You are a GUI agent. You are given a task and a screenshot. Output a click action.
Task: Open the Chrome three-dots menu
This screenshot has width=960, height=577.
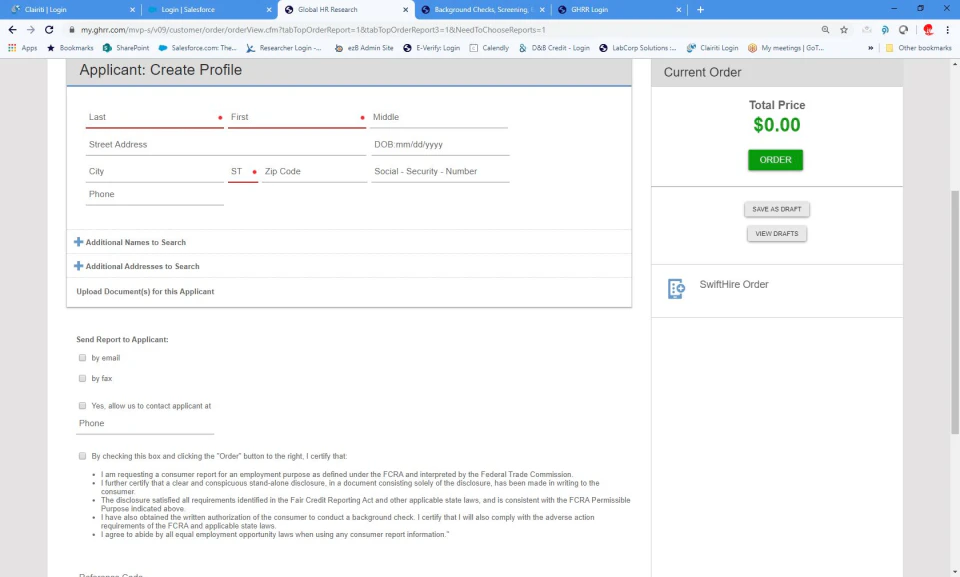pyautogui.click(x=947, y=29)
